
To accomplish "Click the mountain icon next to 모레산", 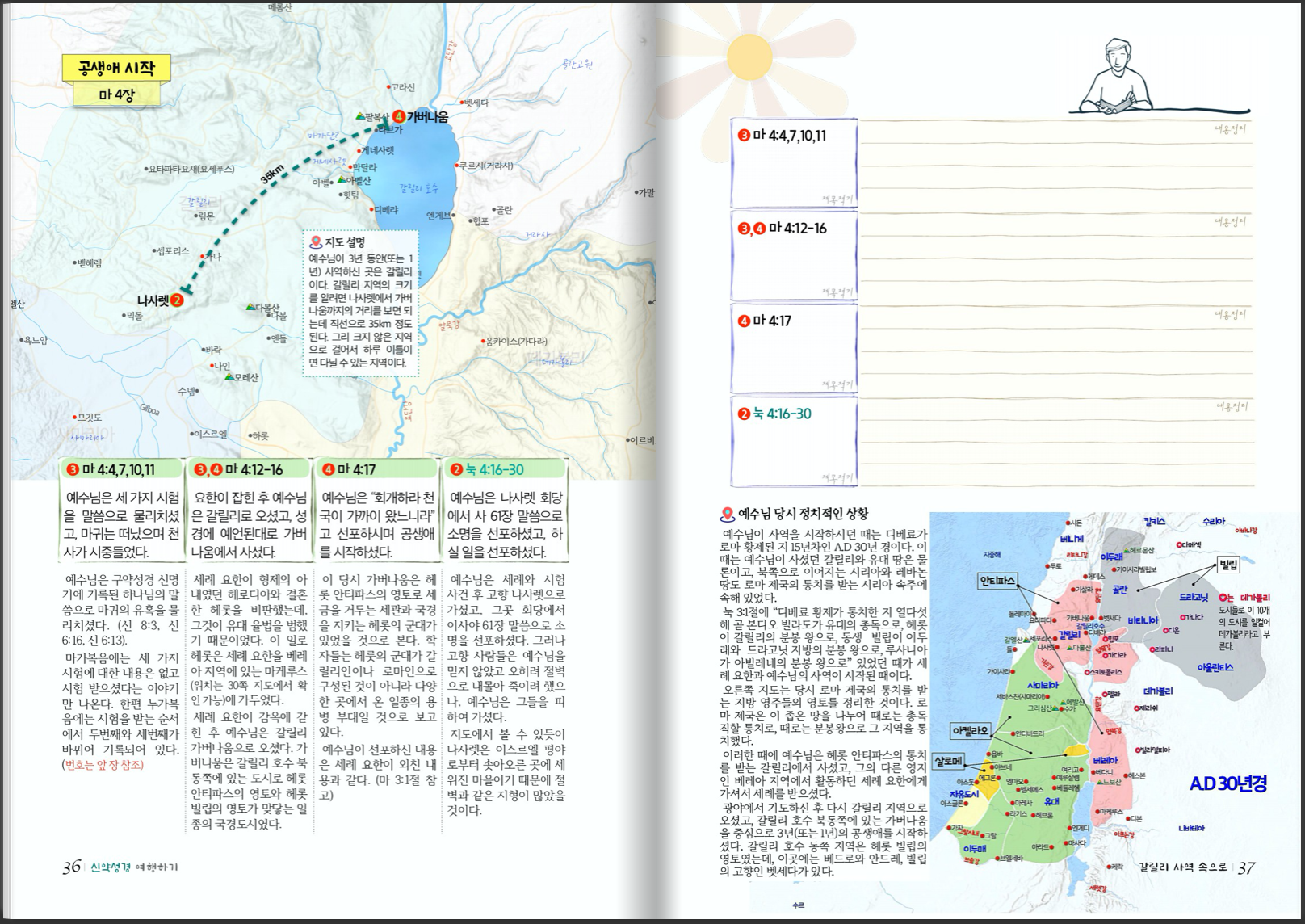I will pos(229,376).
